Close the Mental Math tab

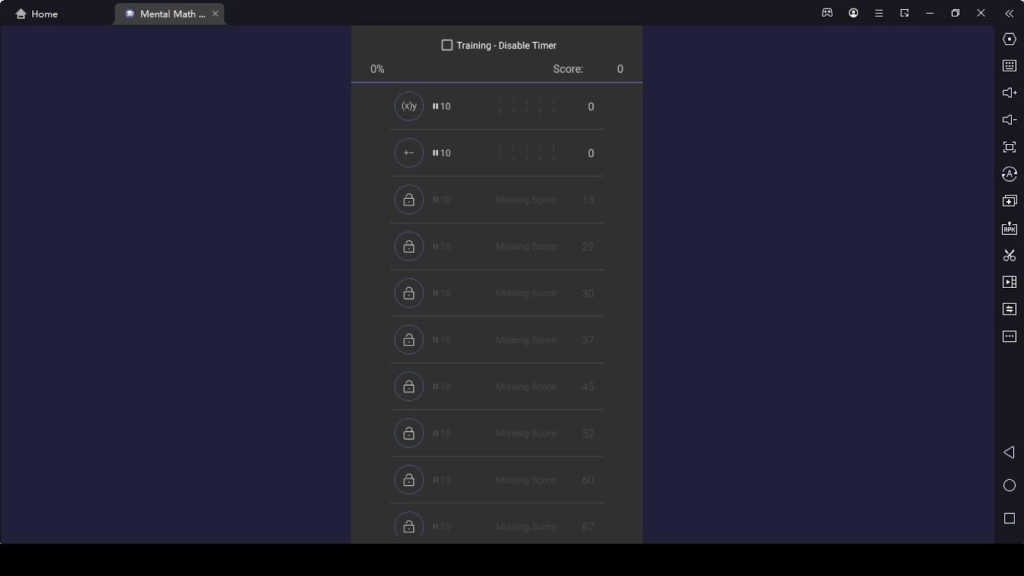[x=215, y=14]
